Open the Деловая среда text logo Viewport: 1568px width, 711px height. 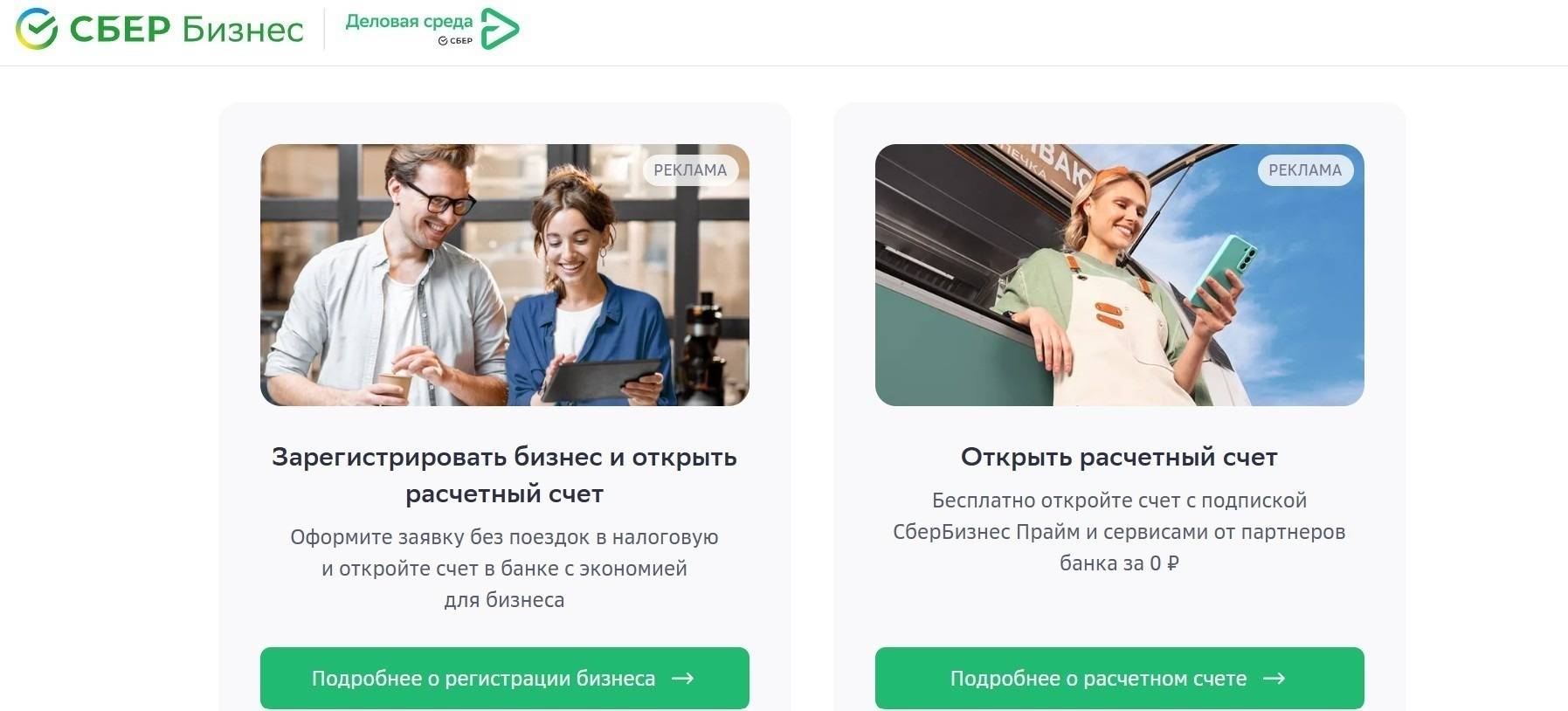click(x=409, y=21)
